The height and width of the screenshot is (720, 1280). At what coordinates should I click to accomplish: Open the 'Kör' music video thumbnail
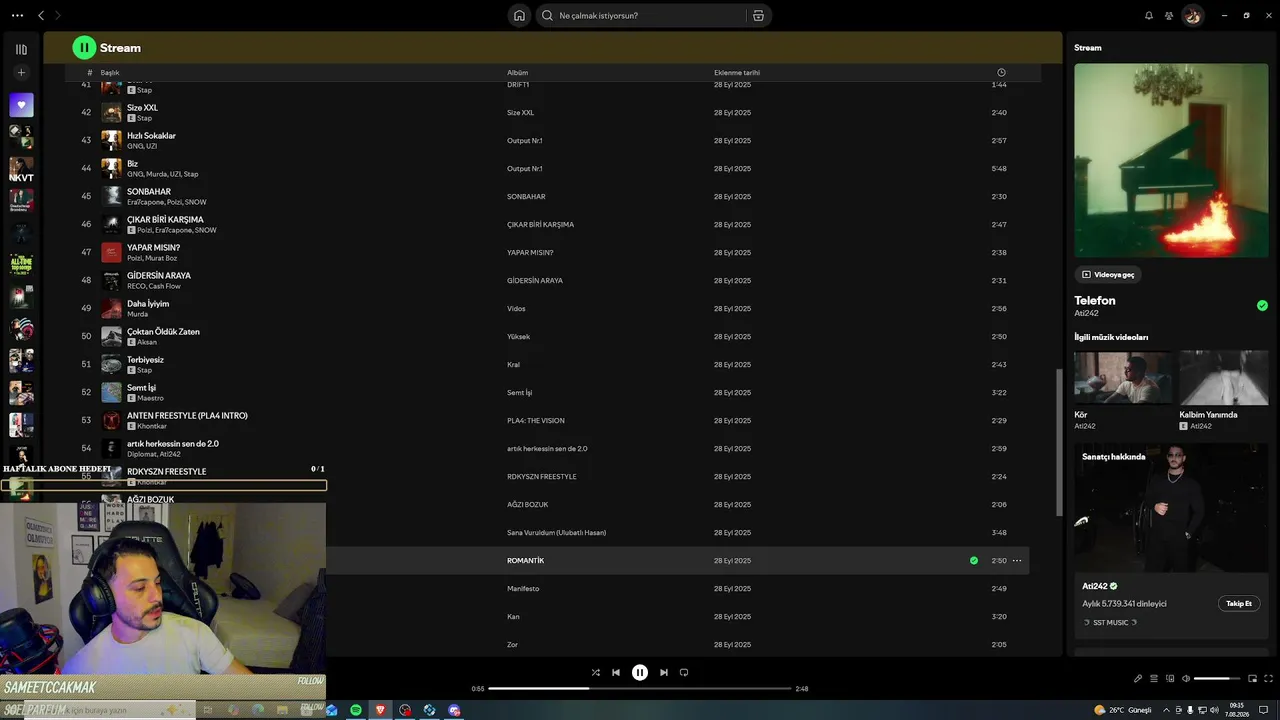[1123, 377]
